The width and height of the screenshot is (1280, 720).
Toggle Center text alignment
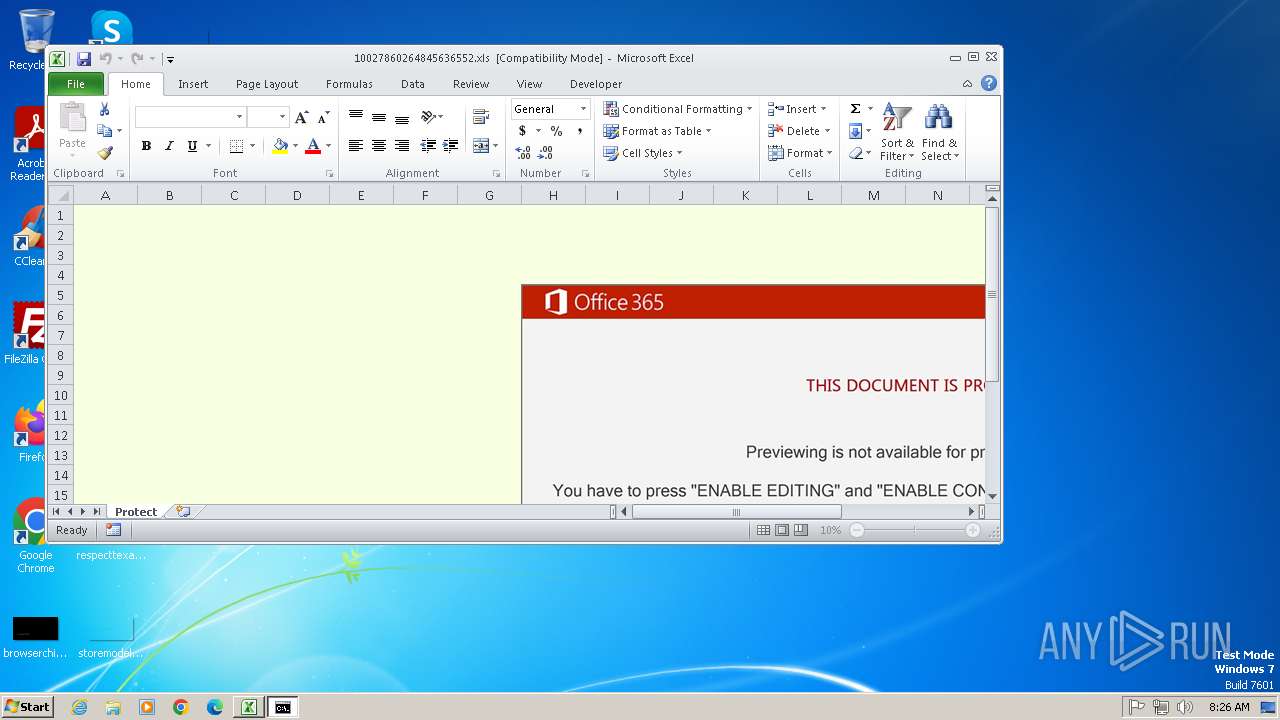(378, 146)
